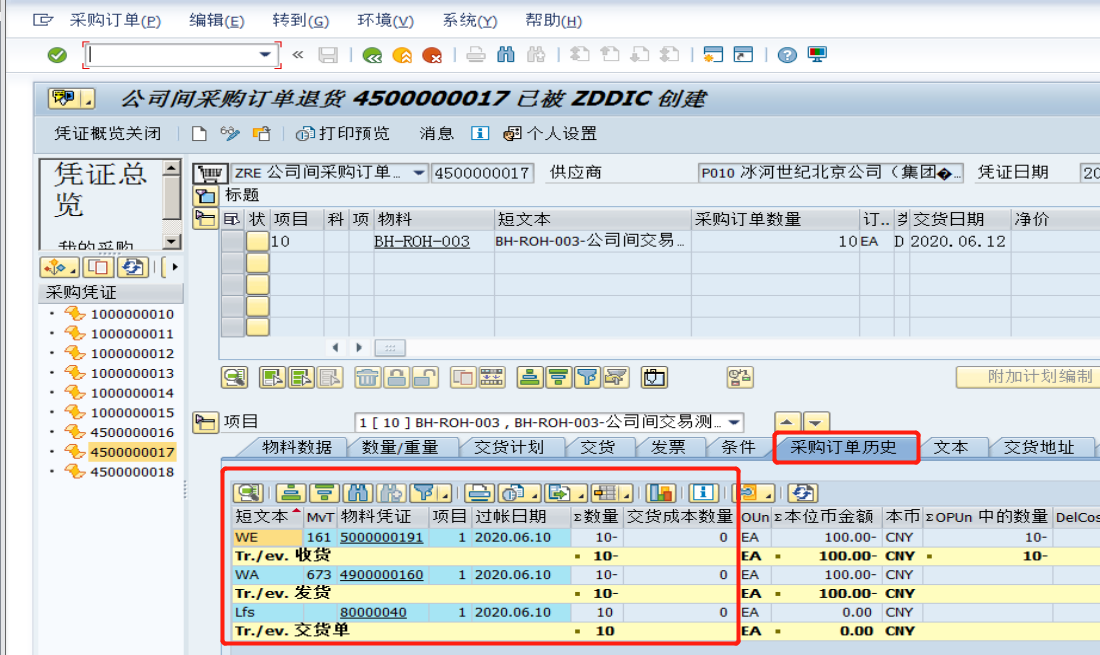Click the red Cancel icon
1100x655 pixels.
432,55
